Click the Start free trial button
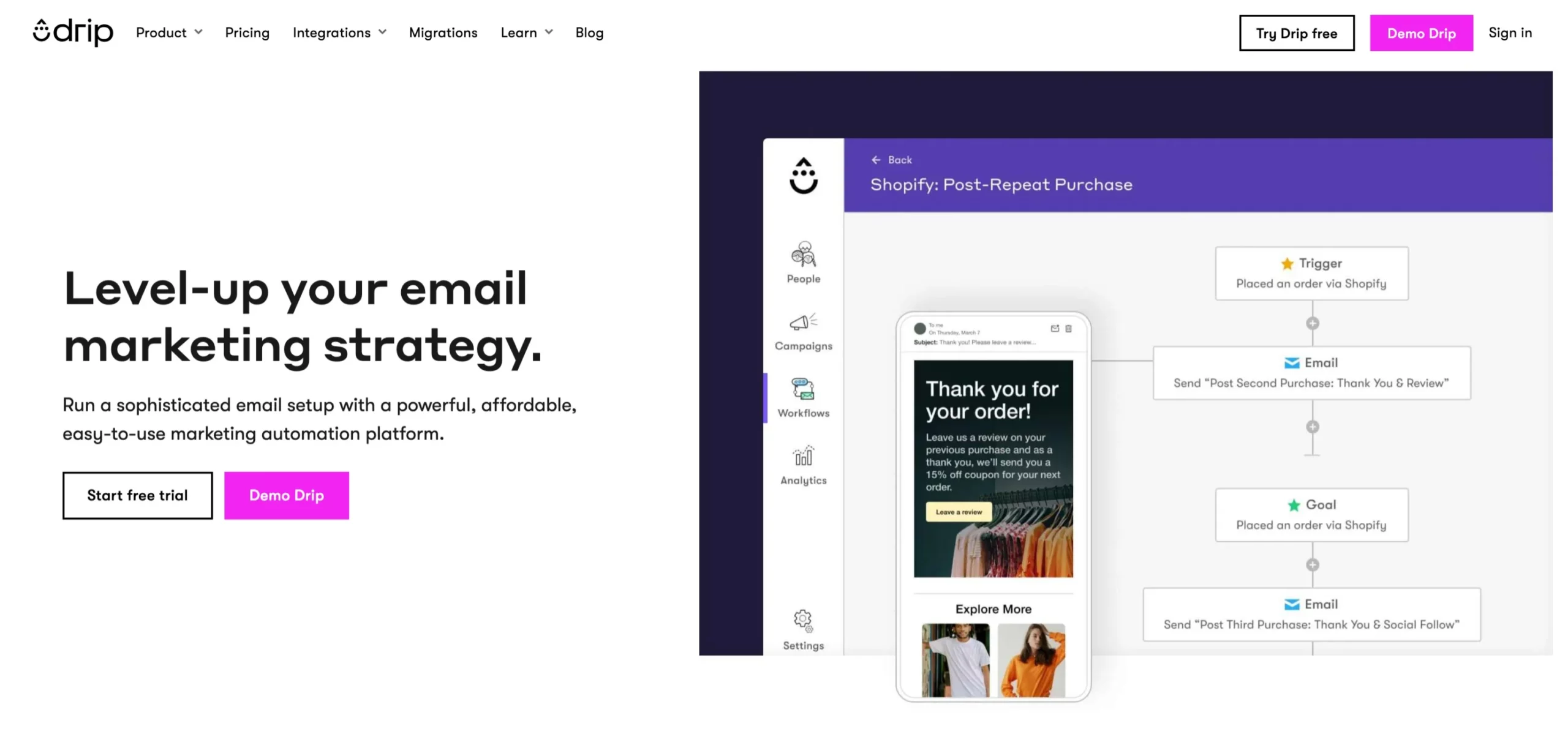Screen dimensions: 1568x734 pyautogui.click(x=137, y=495)
